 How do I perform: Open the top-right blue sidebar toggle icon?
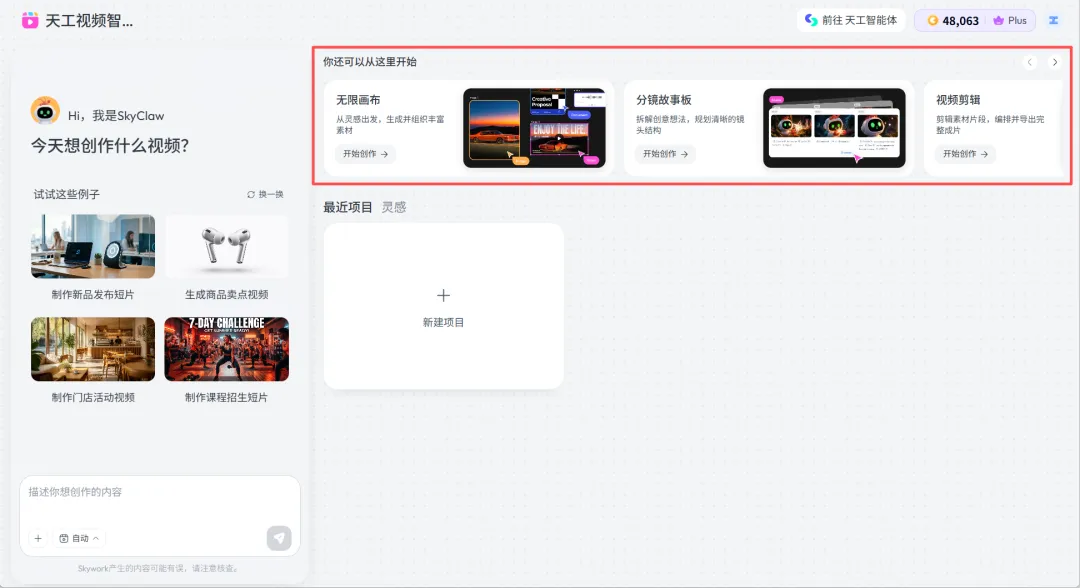point(1053,21)
